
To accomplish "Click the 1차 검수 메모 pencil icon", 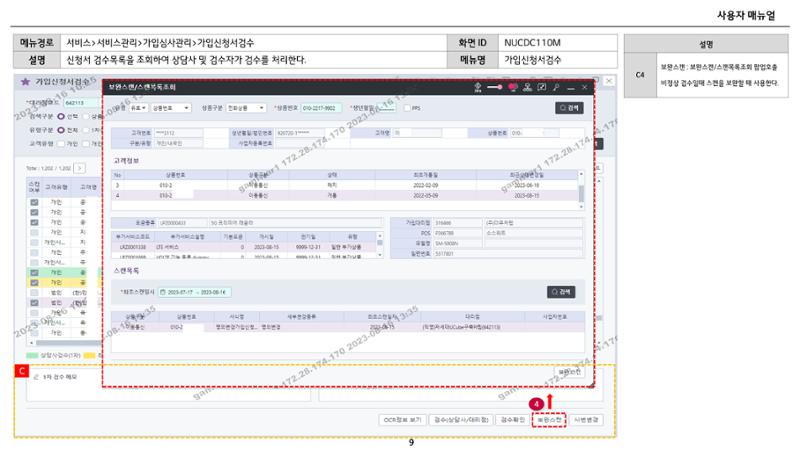I will click(36, 377).
